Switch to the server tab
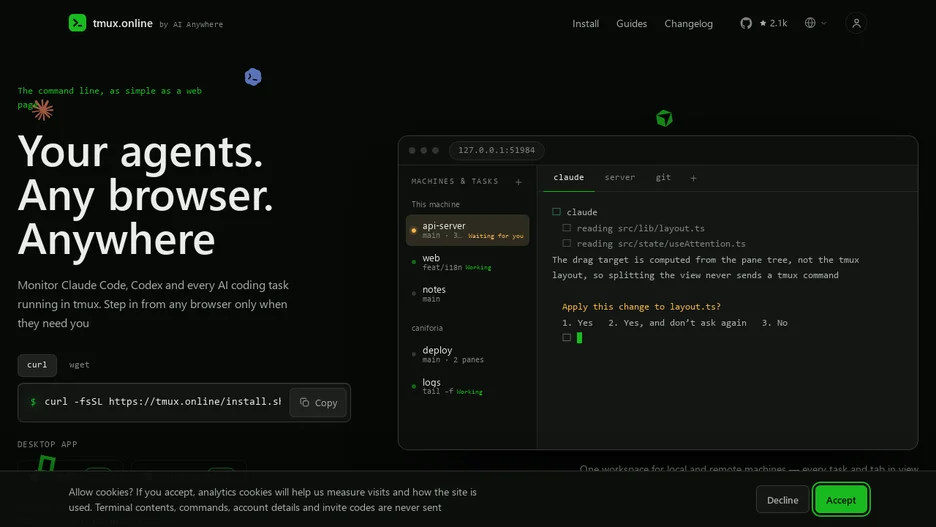Viewport: 936px width, 527px height. (x=620, y=177)
